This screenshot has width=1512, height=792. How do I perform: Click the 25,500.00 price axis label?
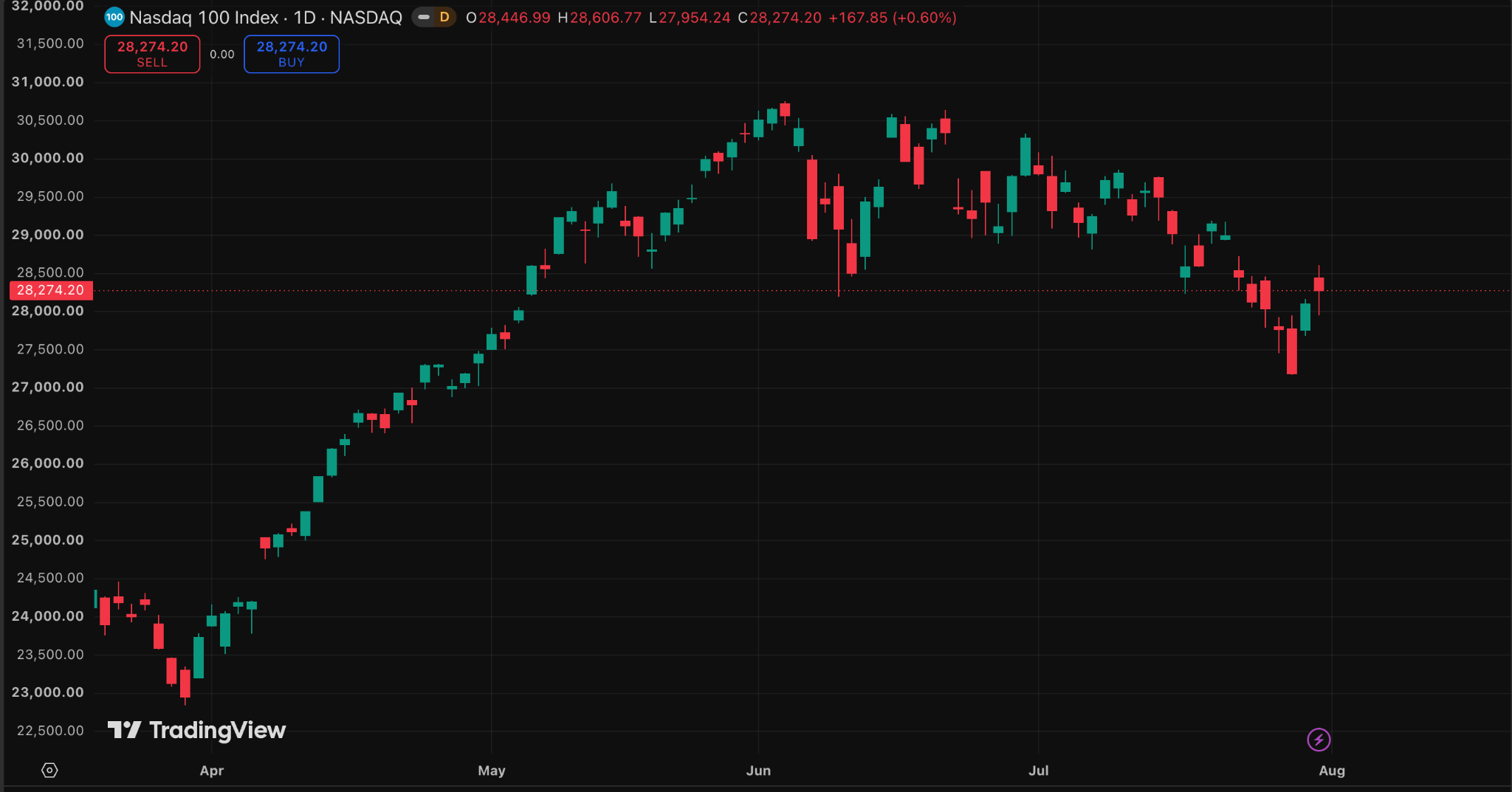[x=50, y=502]
